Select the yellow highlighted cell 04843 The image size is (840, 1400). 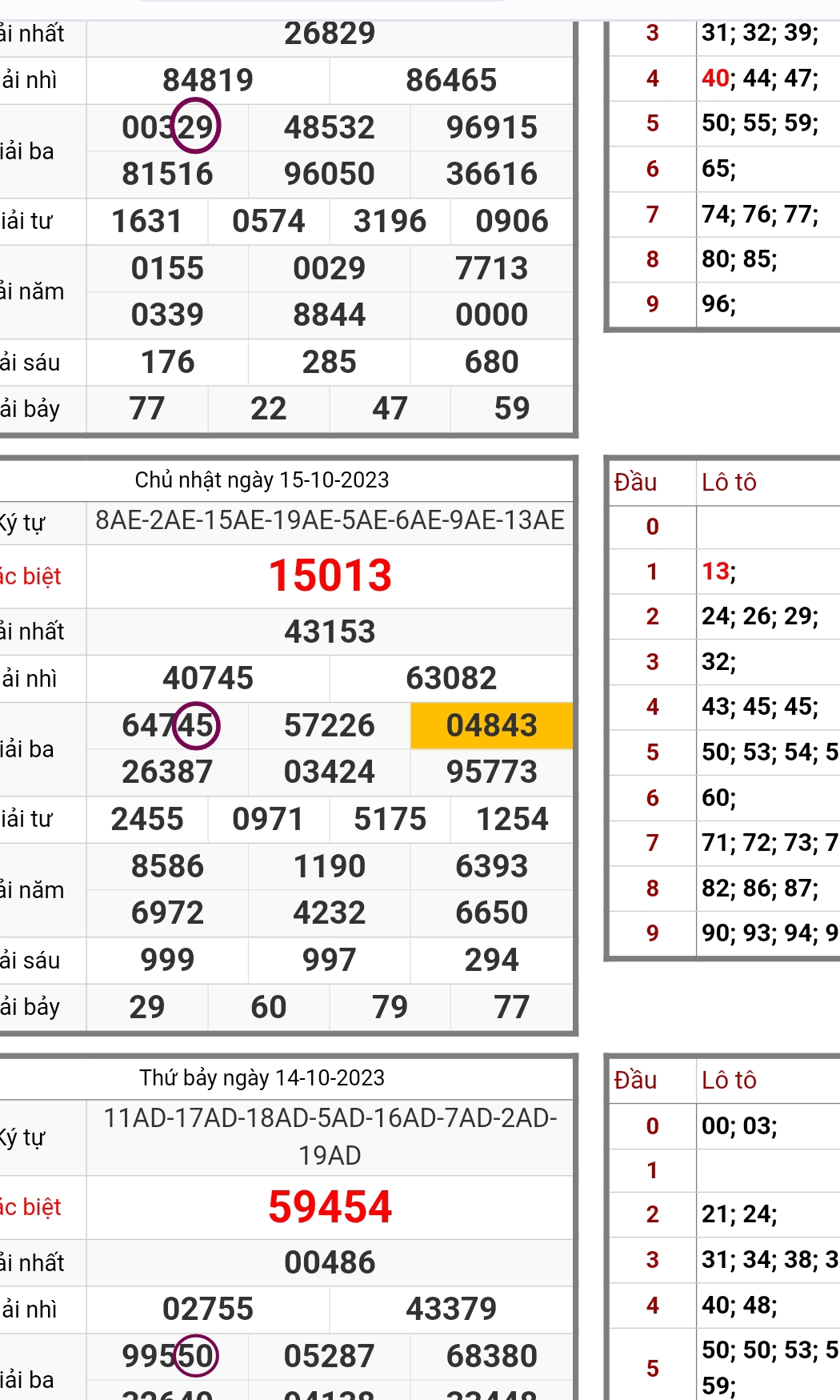[x=491, y=725]
